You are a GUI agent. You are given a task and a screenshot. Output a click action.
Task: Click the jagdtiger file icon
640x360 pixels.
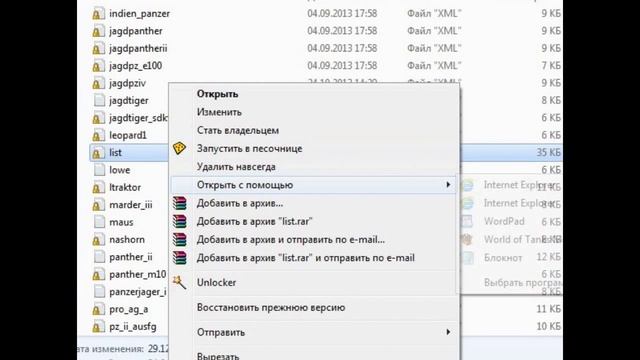tap(99, 100)
